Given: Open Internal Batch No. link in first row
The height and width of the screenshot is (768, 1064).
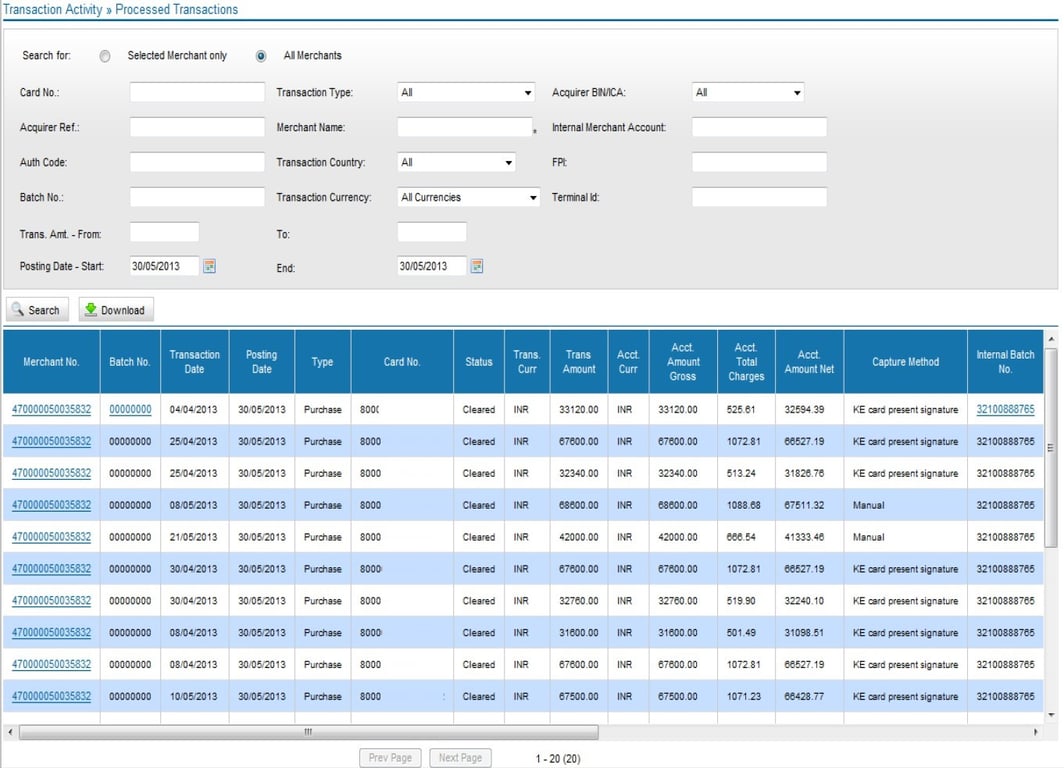Looking at the screenshot, I should (1005, 409).
